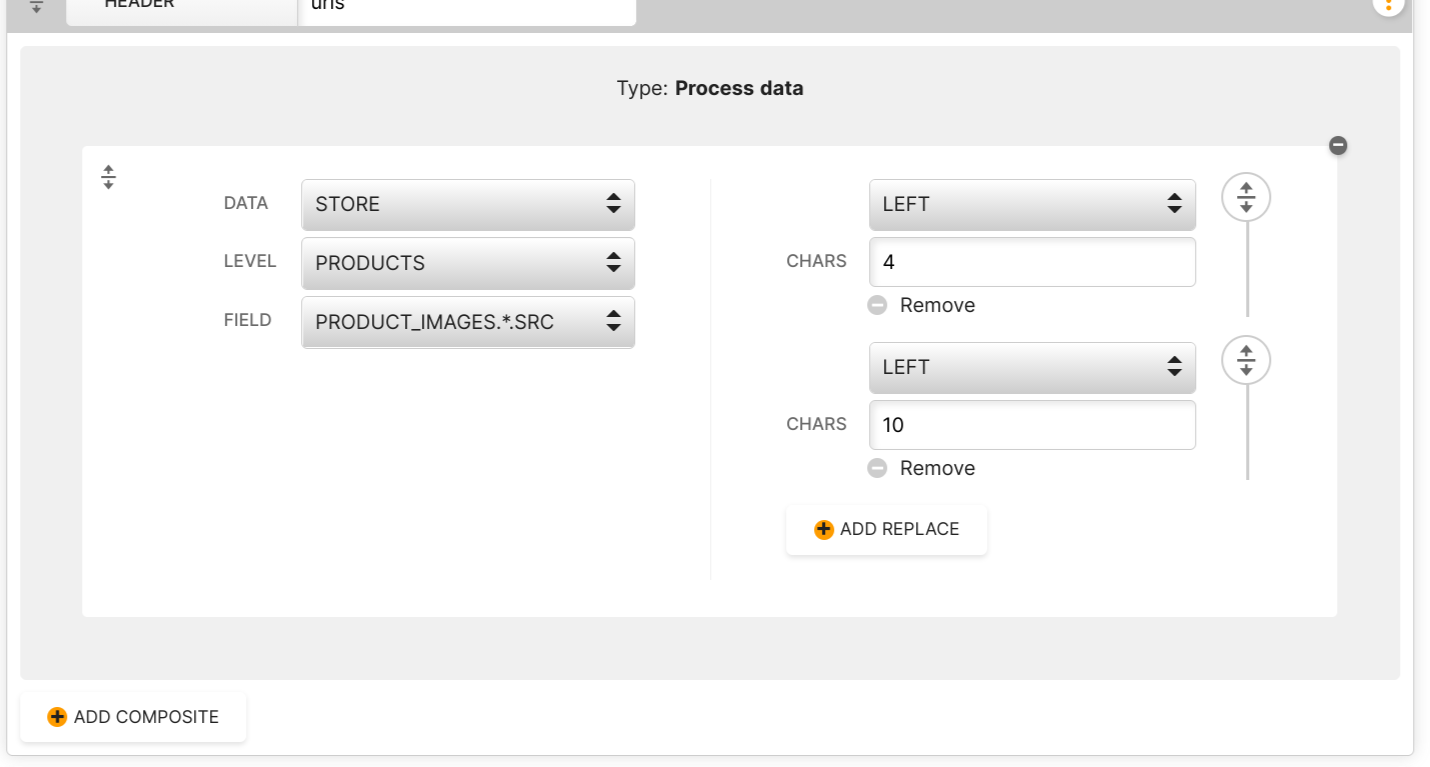
Task: Open the first LEFT replace type dropdown
Action: pos(1032,204)
